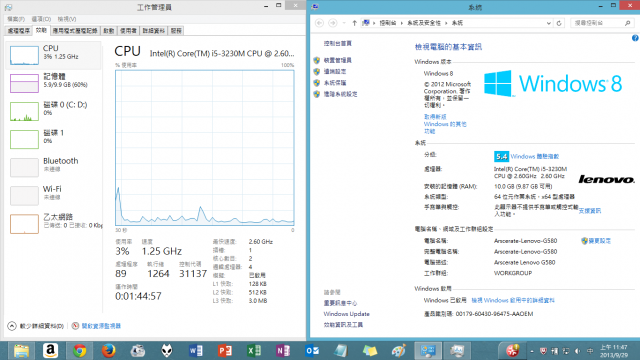
Task: Click the red notification icon in tray
Action: click(x=512, y=350)
